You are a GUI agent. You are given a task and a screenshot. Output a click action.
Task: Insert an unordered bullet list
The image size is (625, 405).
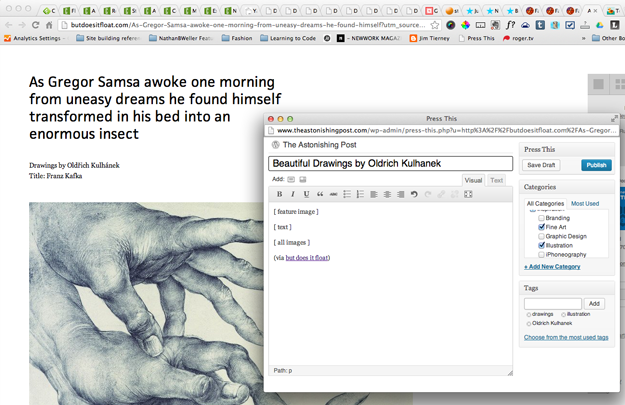pyautogui.click(x=347, y=194)
